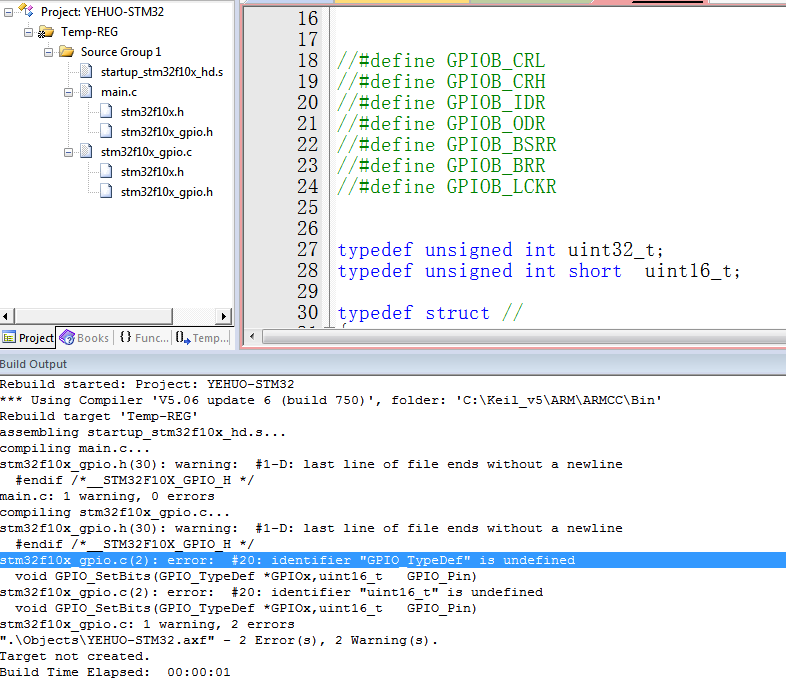Click the Books tab icon
Image resolution: width=786 pixels, height=693 pixels.
(68, 338)
